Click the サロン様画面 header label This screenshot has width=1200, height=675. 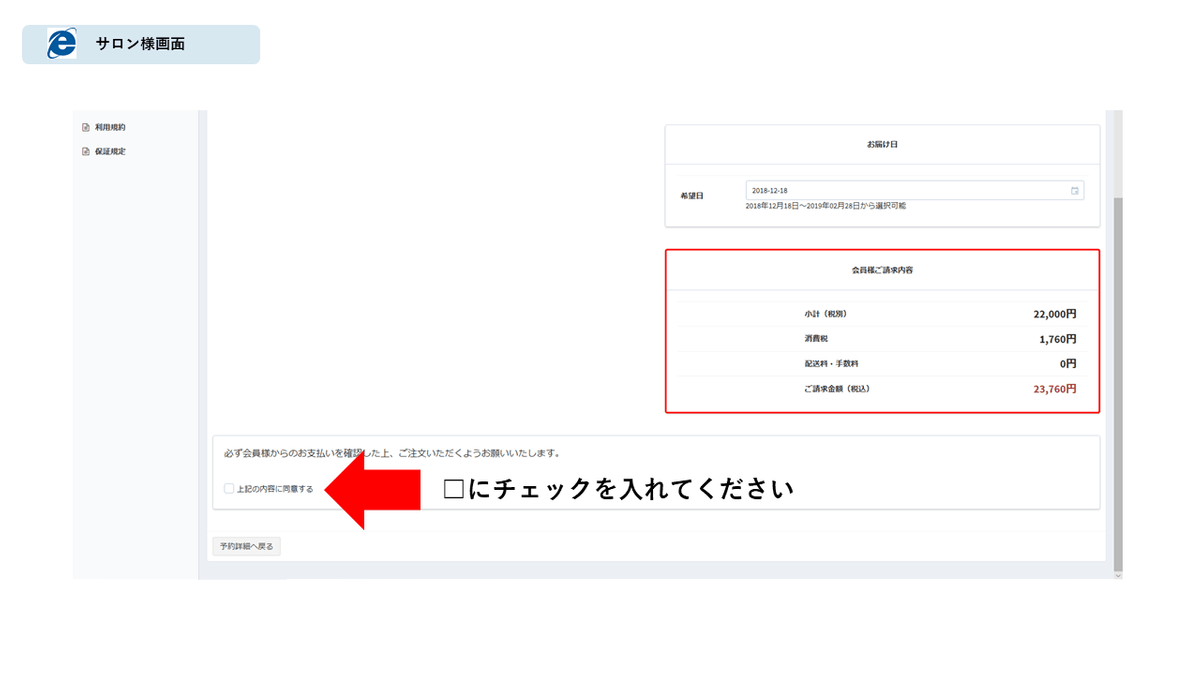(x=140, y=44)
